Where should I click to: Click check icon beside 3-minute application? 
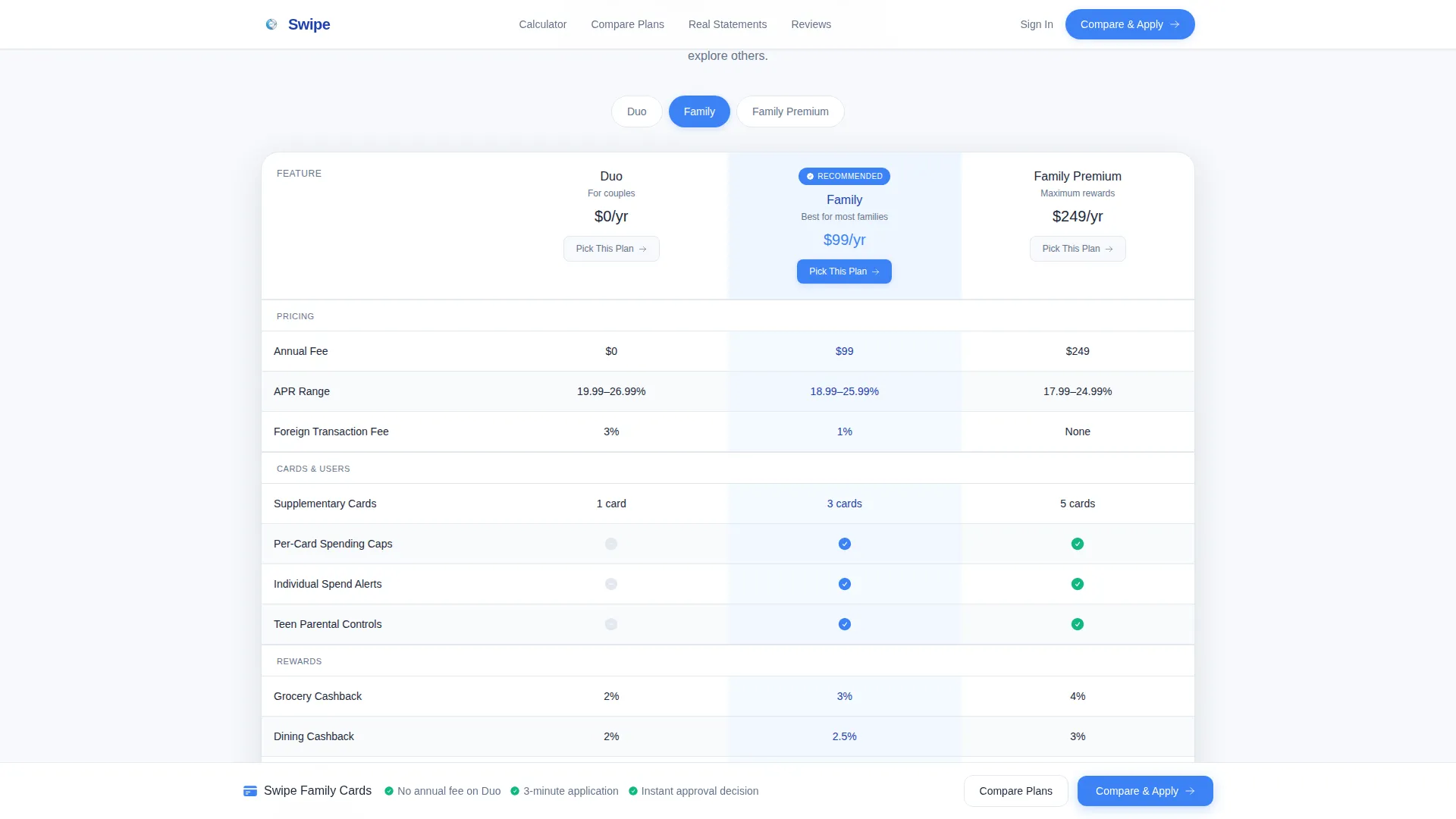point(515,791)
